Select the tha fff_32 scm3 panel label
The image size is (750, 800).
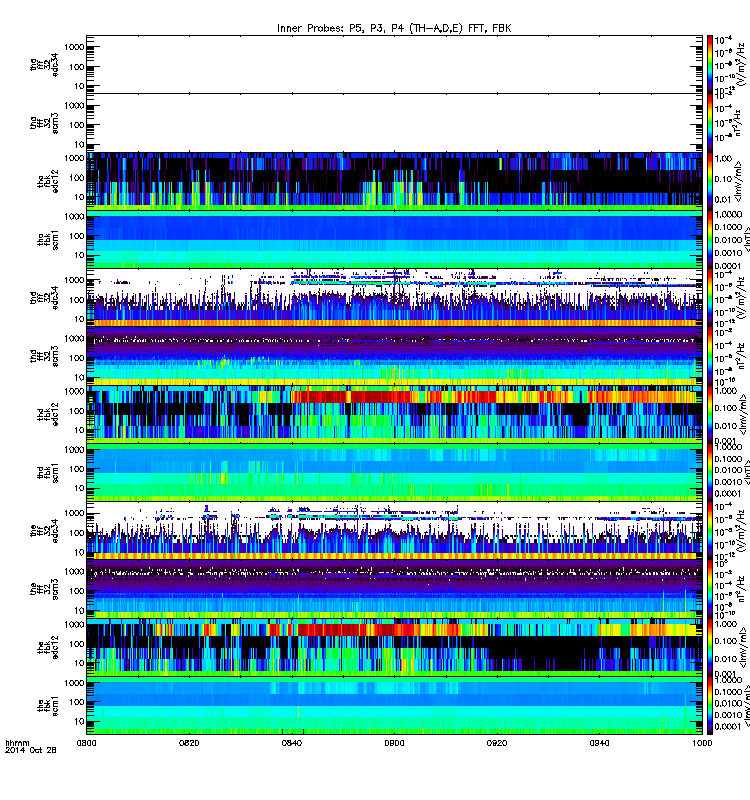tap(44, 123)
